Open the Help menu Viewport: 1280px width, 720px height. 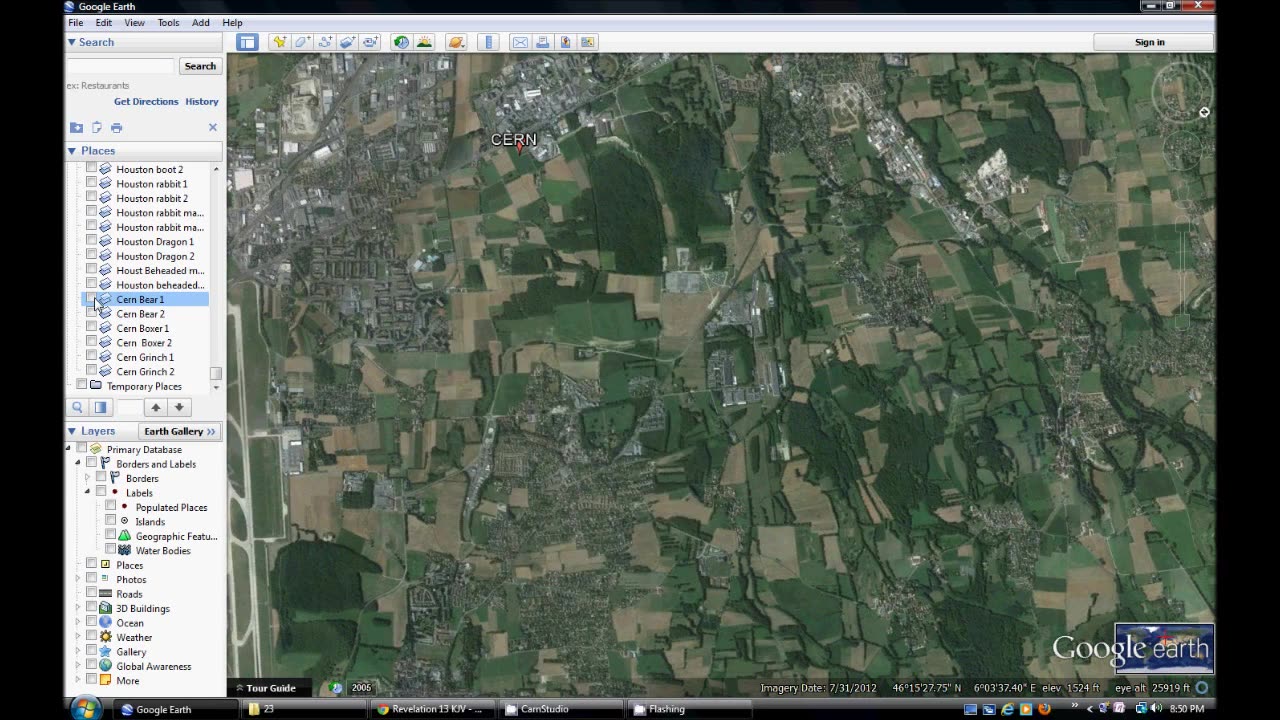(x=232, y=23)
